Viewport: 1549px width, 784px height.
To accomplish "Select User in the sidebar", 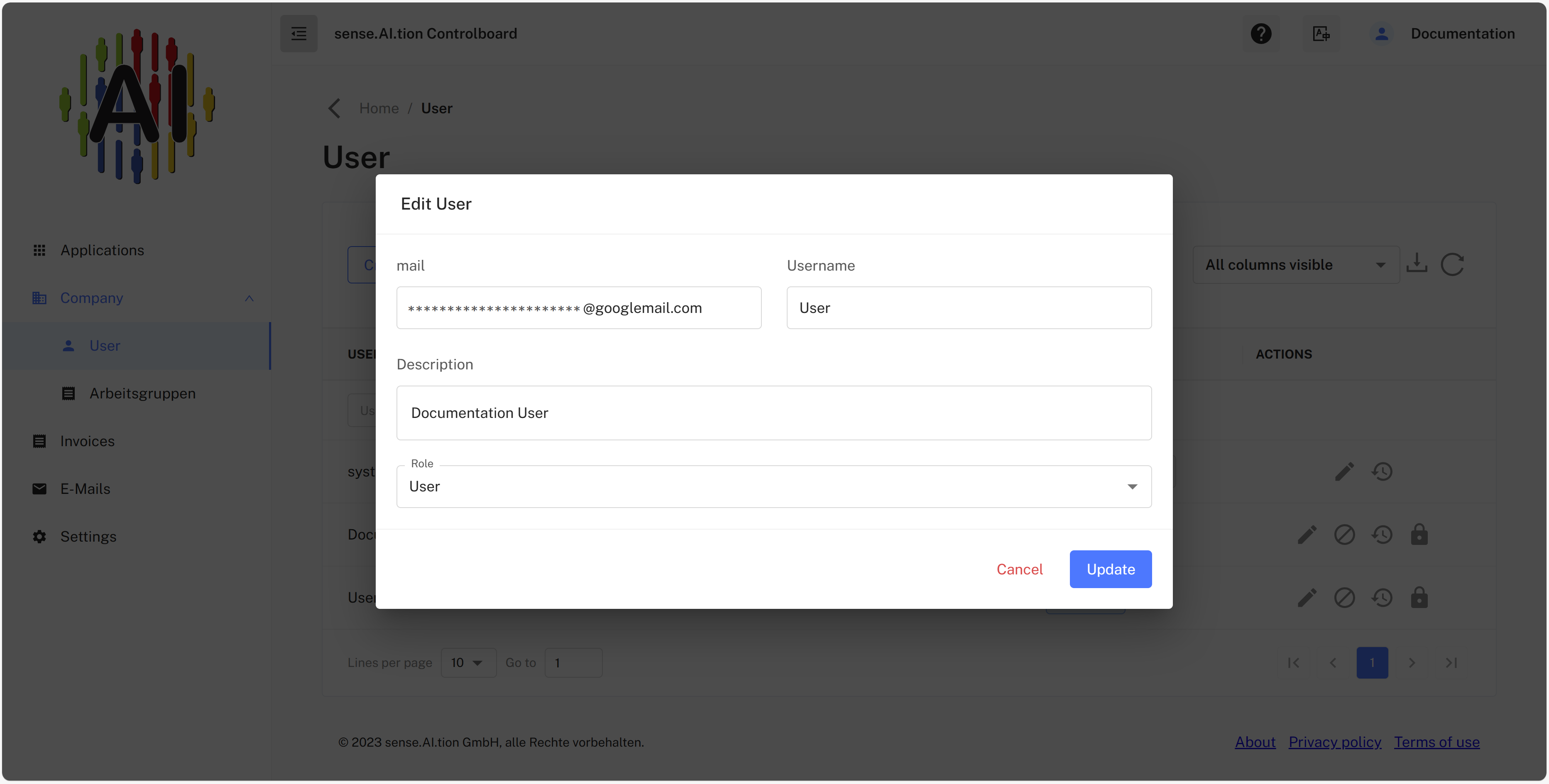I will pos(137,346).
